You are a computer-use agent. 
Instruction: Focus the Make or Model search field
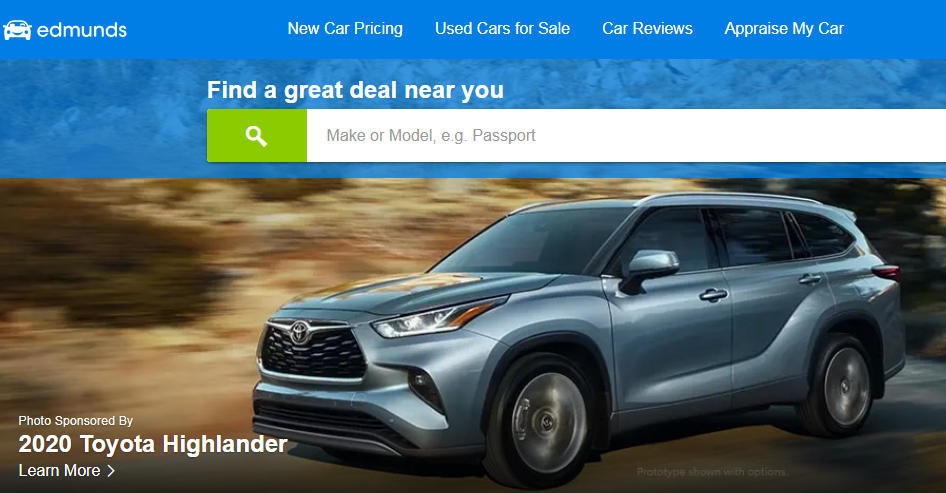(626, 136)
